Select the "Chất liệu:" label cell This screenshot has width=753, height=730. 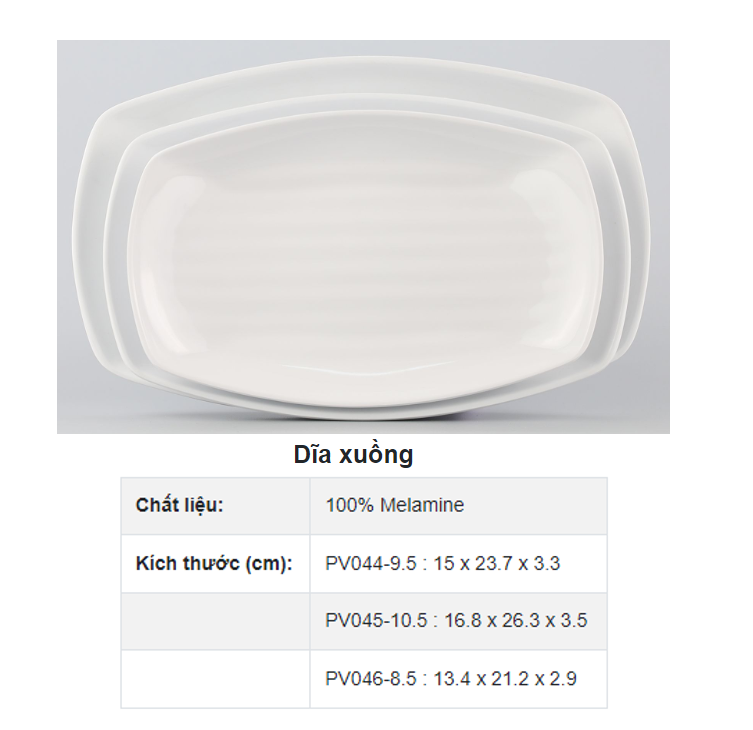180,505
